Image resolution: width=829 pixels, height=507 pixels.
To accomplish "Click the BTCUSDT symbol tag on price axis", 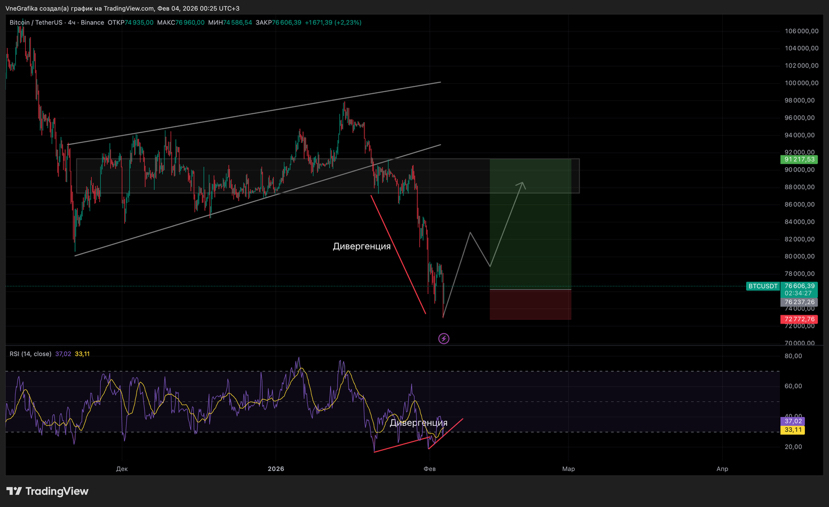I will point(763,286).
